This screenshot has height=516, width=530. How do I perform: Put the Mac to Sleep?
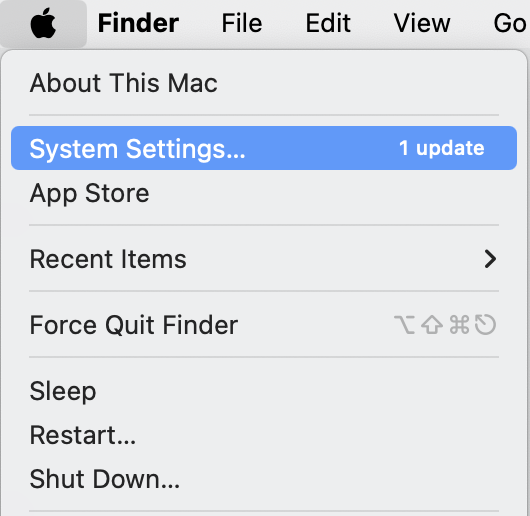[x=264, y=391]
